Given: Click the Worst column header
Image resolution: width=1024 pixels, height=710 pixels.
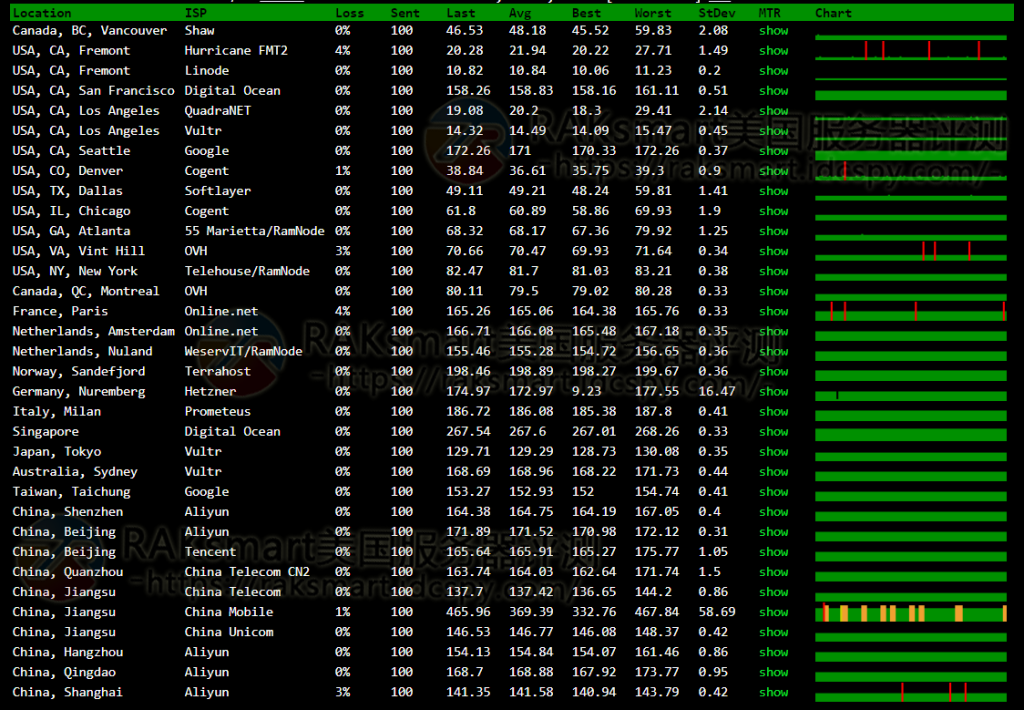Looking at the screenshot, I should 652,13.
